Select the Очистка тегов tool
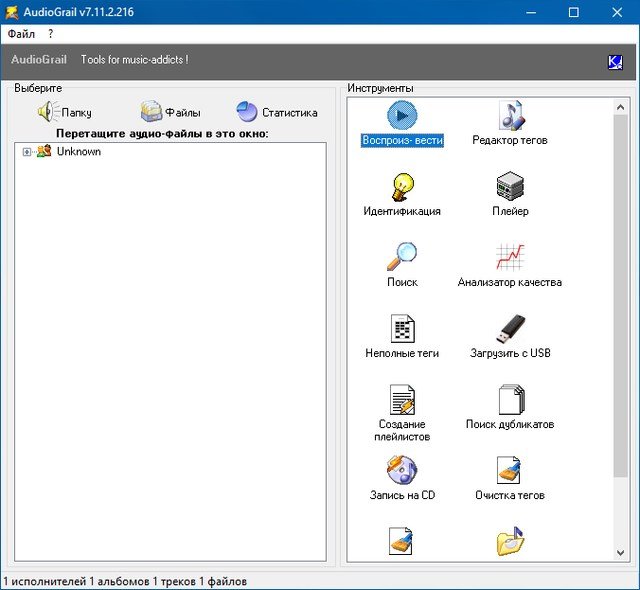This screenshot has height=590, width=640. [510, 470]
